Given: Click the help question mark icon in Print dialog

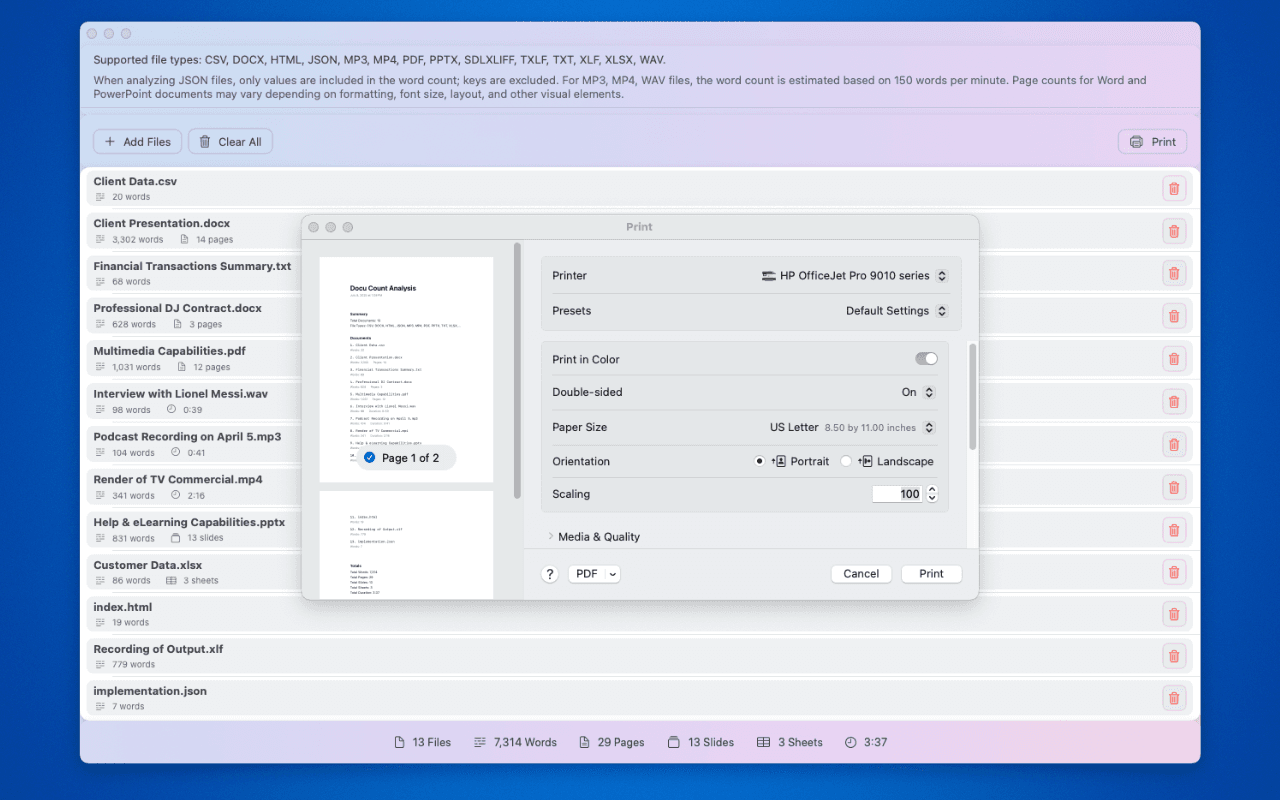Looking at the screenshot, I should 549,573.
